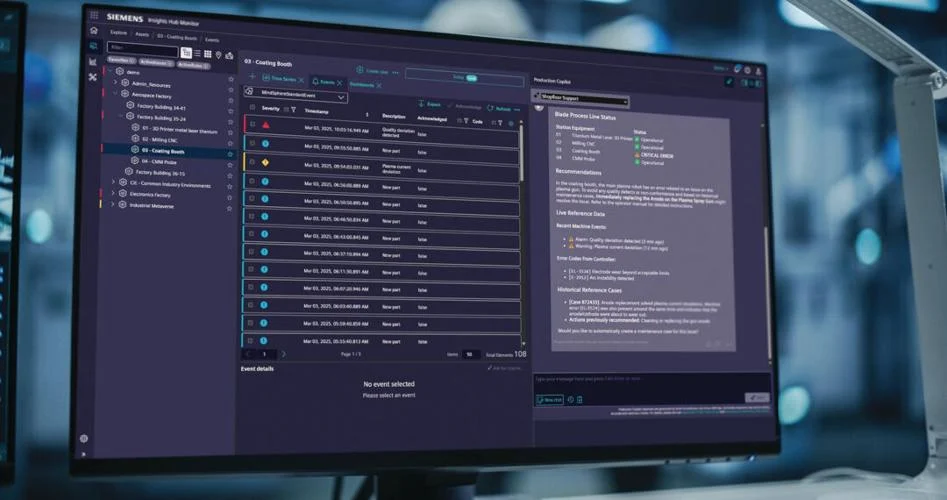Image resolution: width=947 pixels, height=500 pixels.
Task: Select the Plasma current deviation row checkbox
Action: pos(252,162)
